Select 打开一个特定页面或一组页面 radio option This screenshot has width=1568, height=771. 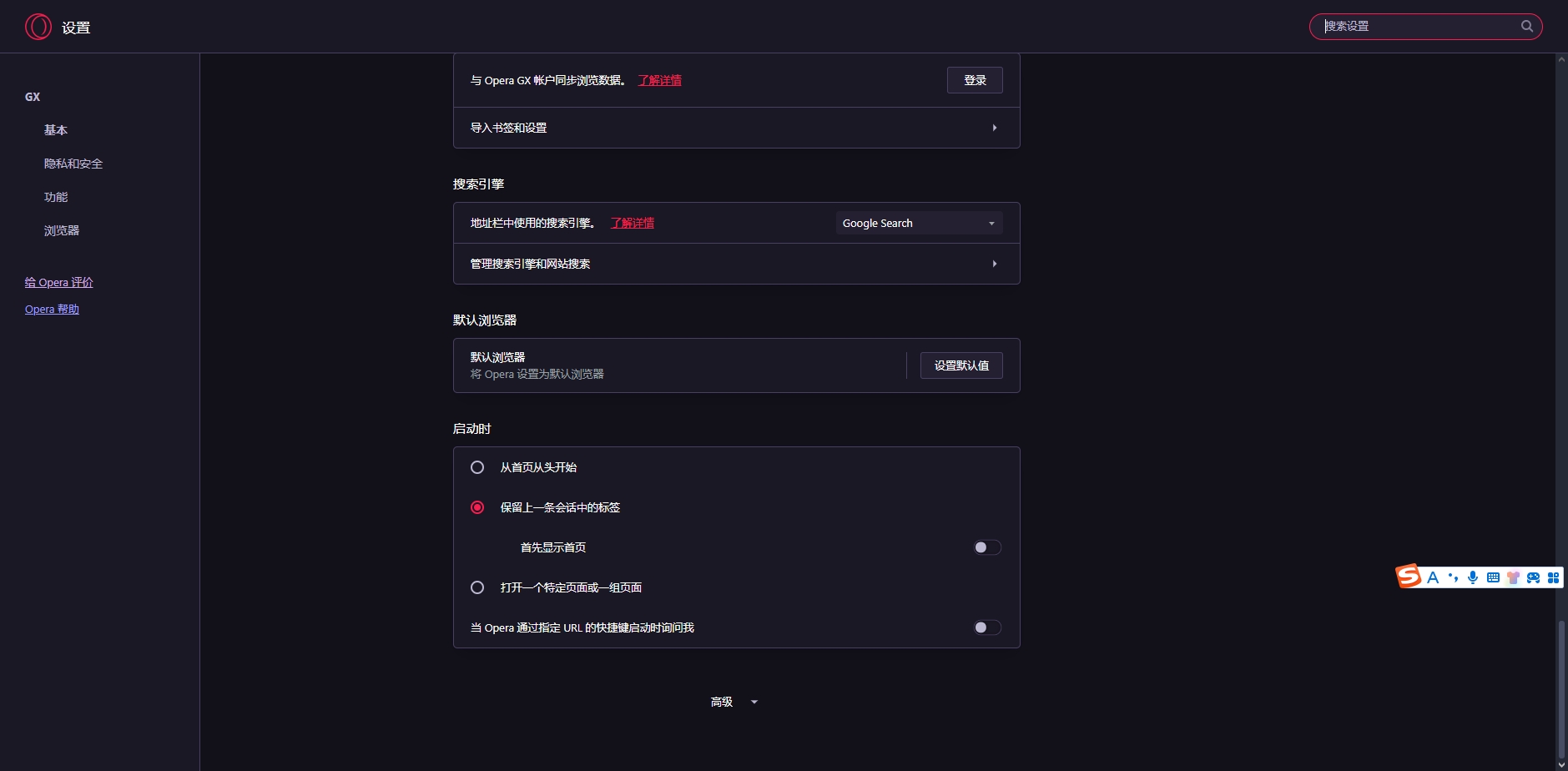[x=477, y=587]
